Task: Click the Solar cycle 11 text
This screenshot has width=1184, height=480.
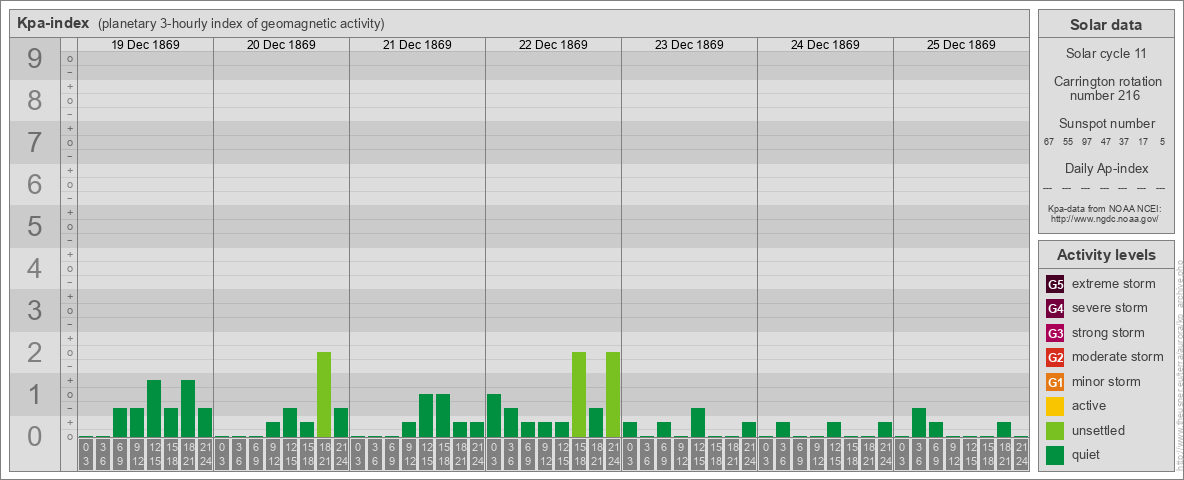Action: click(1106, 54)
